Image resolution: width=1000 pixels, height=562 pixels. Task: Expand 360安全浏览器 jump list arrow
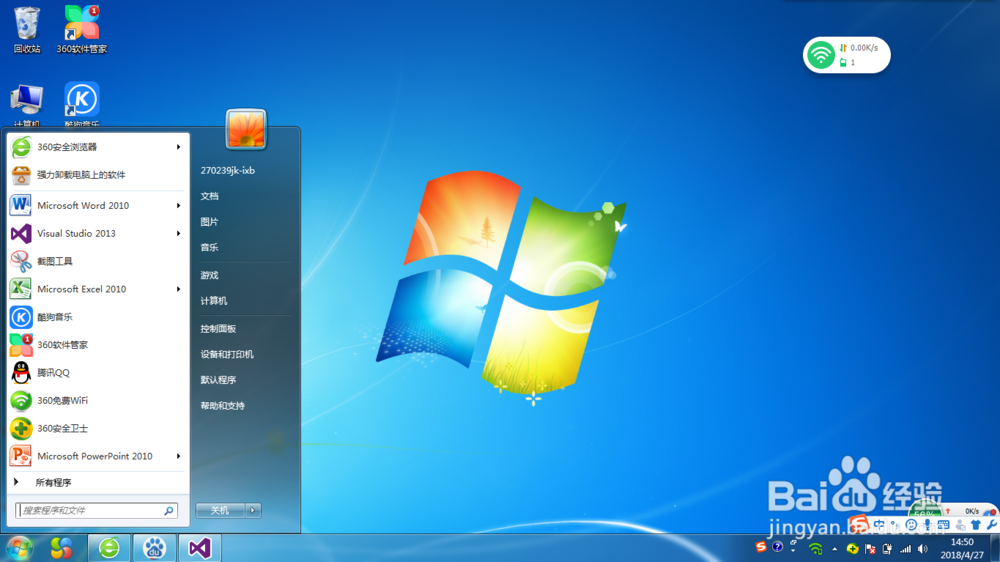click(179, 147)
